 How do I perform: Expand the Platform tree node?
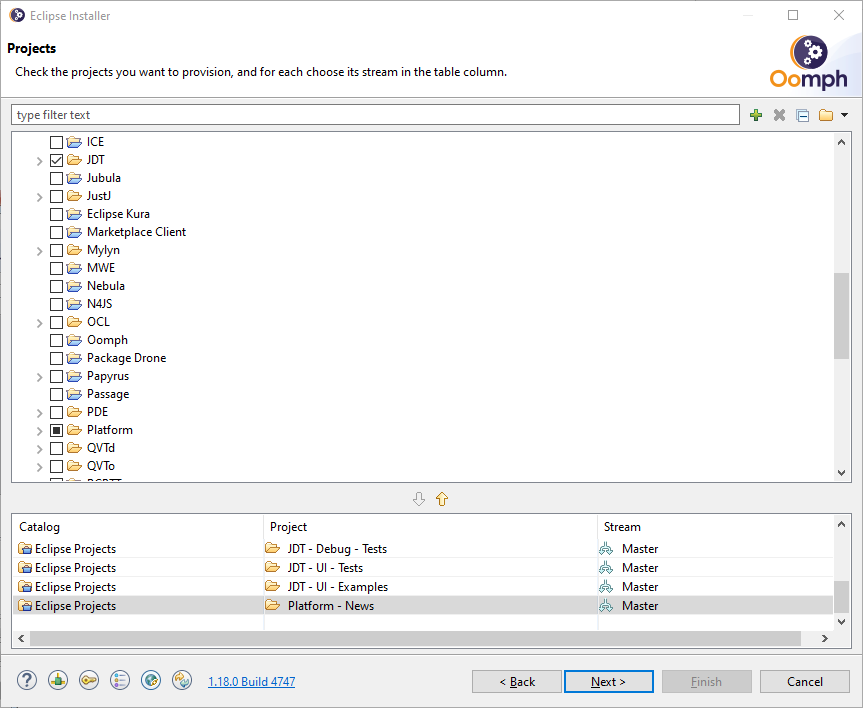39,431
